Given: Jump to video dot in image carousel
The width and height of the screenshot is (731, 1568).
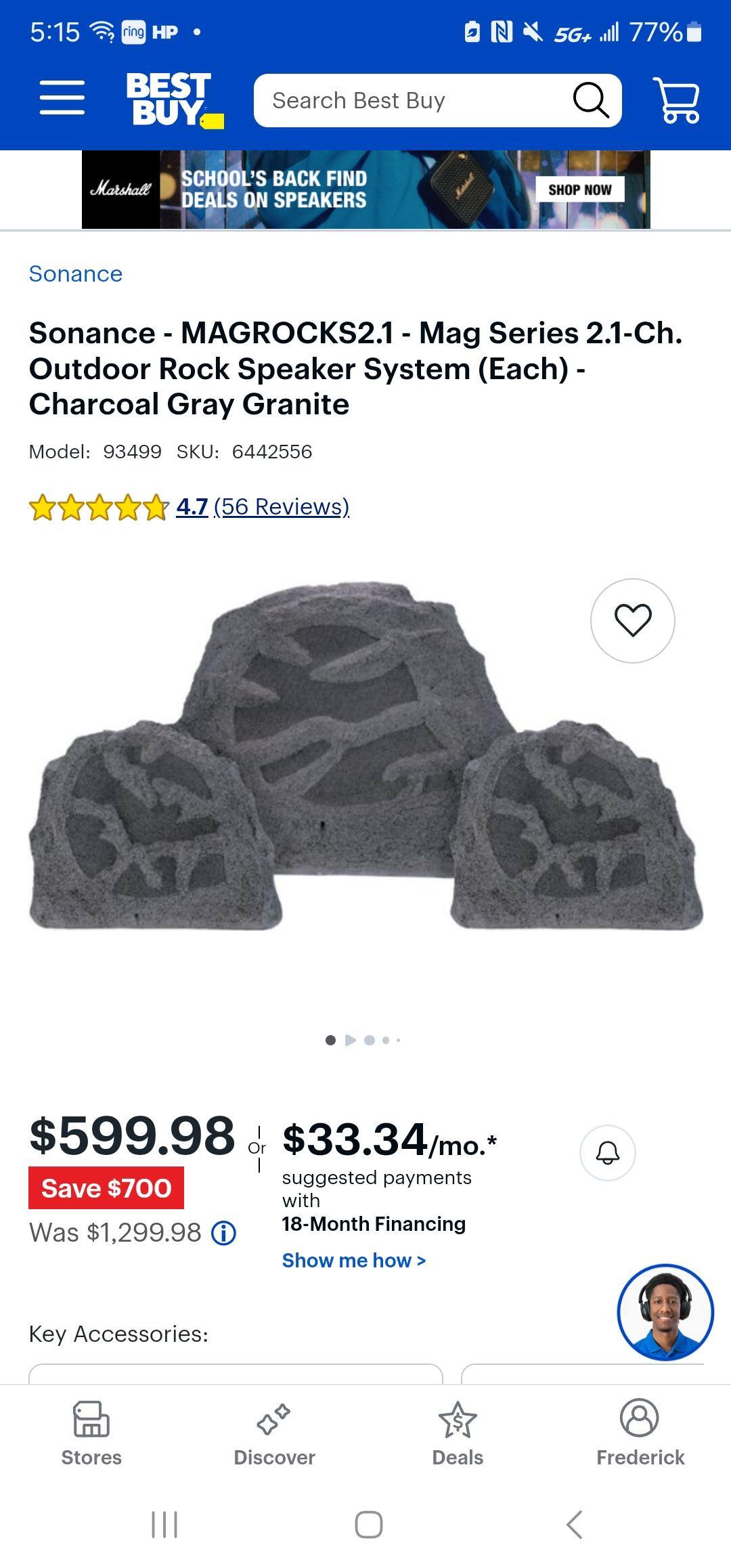Looking at the screenshot, I should pyautogui.click(x=350, y=1040).
